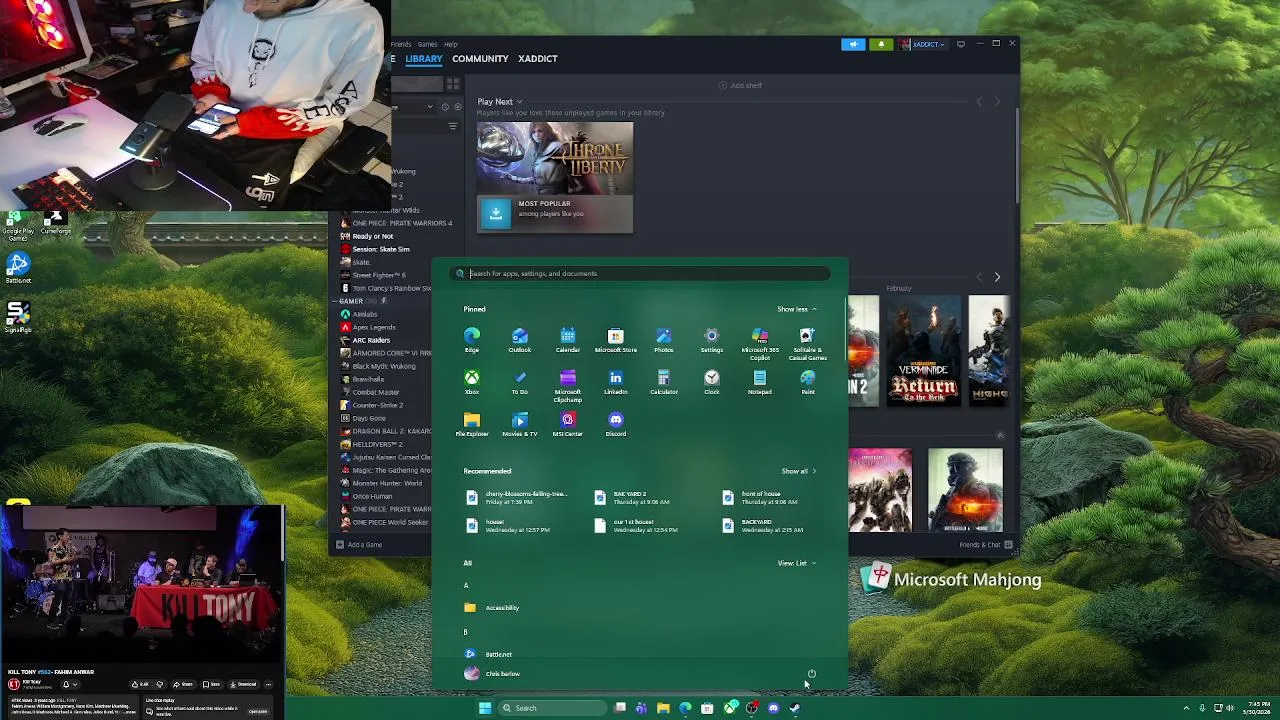Open MSI Center pinned app
The height and width of the screenshot is (720, 1280).
coord(568,424)
